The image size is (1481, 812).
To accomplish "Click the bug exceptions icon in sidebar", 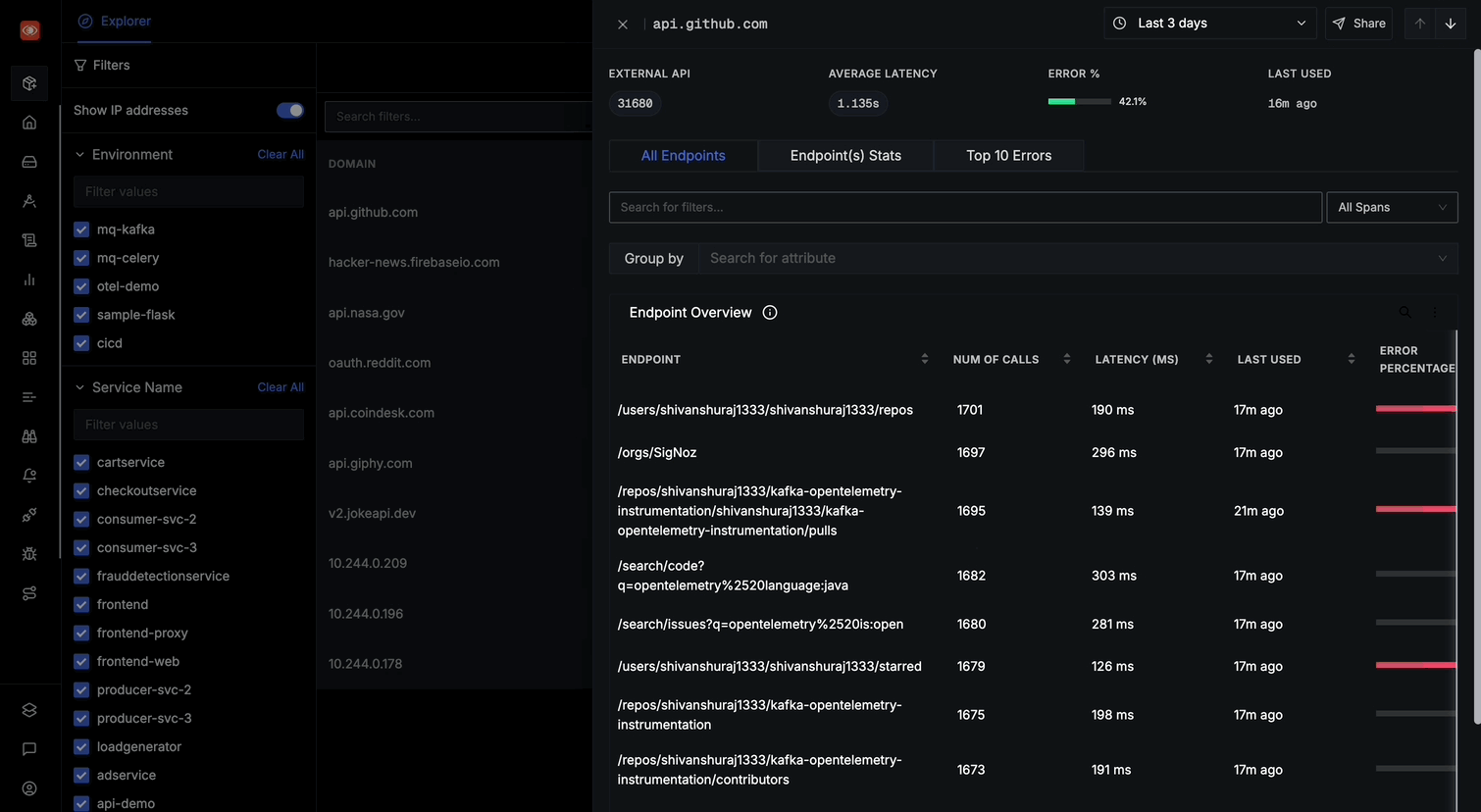I will 29,554.
